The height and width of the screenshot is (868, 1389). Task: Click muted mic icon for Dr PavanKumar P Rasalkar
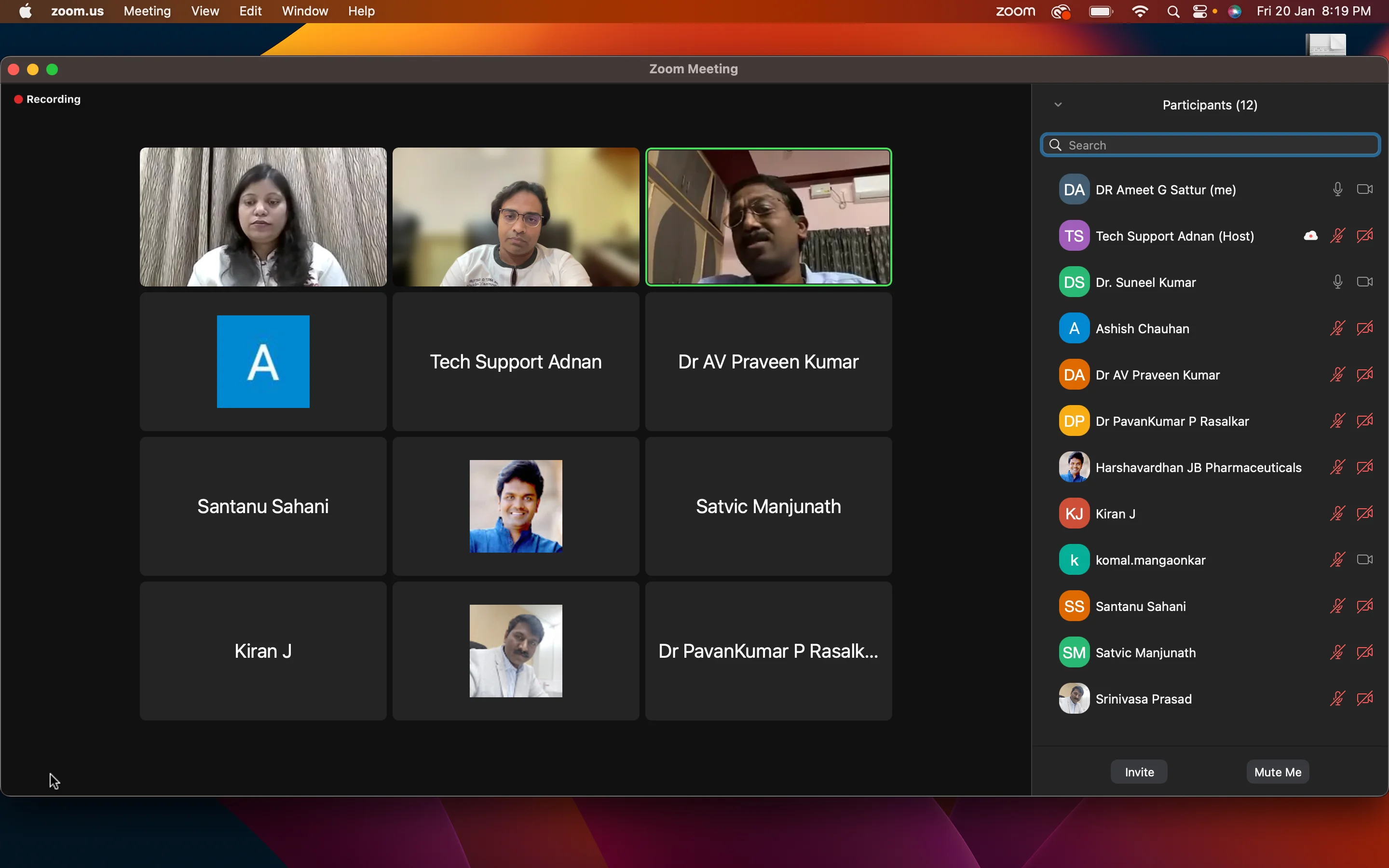coord(1337,421)
